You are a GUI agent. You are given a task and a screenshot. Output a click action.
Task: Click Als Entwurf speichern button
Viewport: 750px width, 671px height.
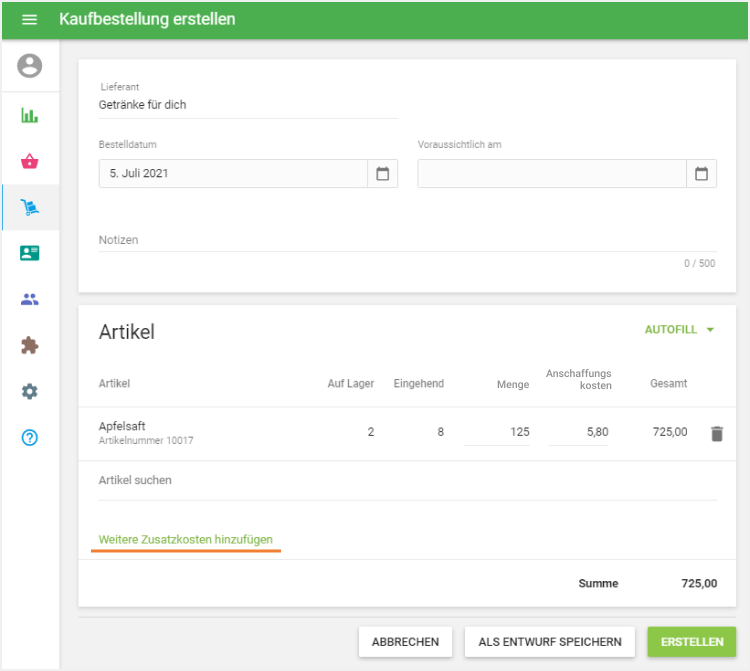[550, 642]
